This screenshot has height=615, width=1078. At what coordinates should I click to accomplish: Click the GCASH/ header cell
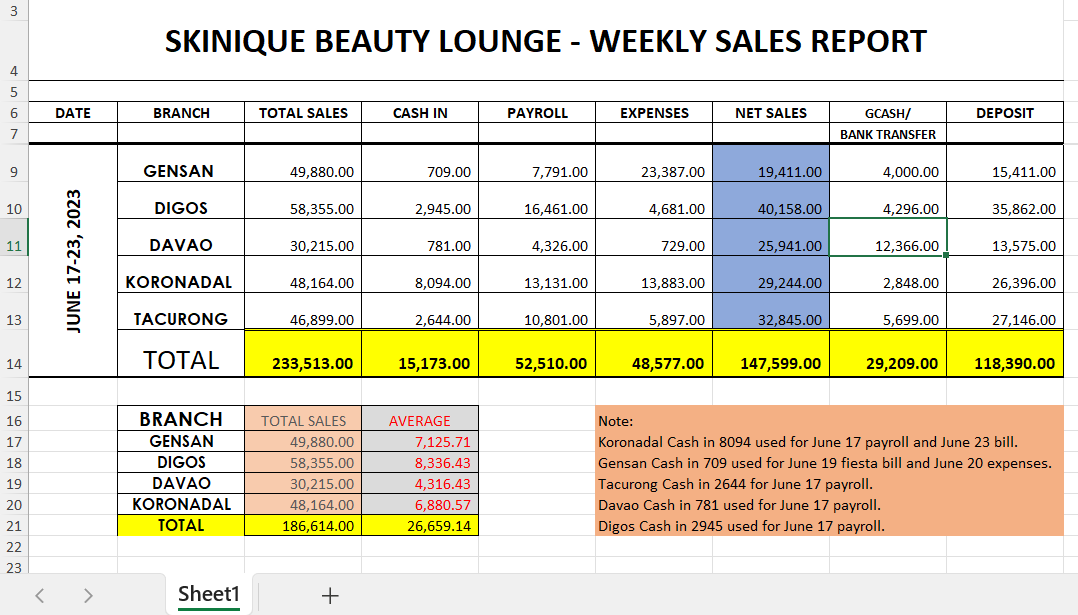(x=888, y=113)
